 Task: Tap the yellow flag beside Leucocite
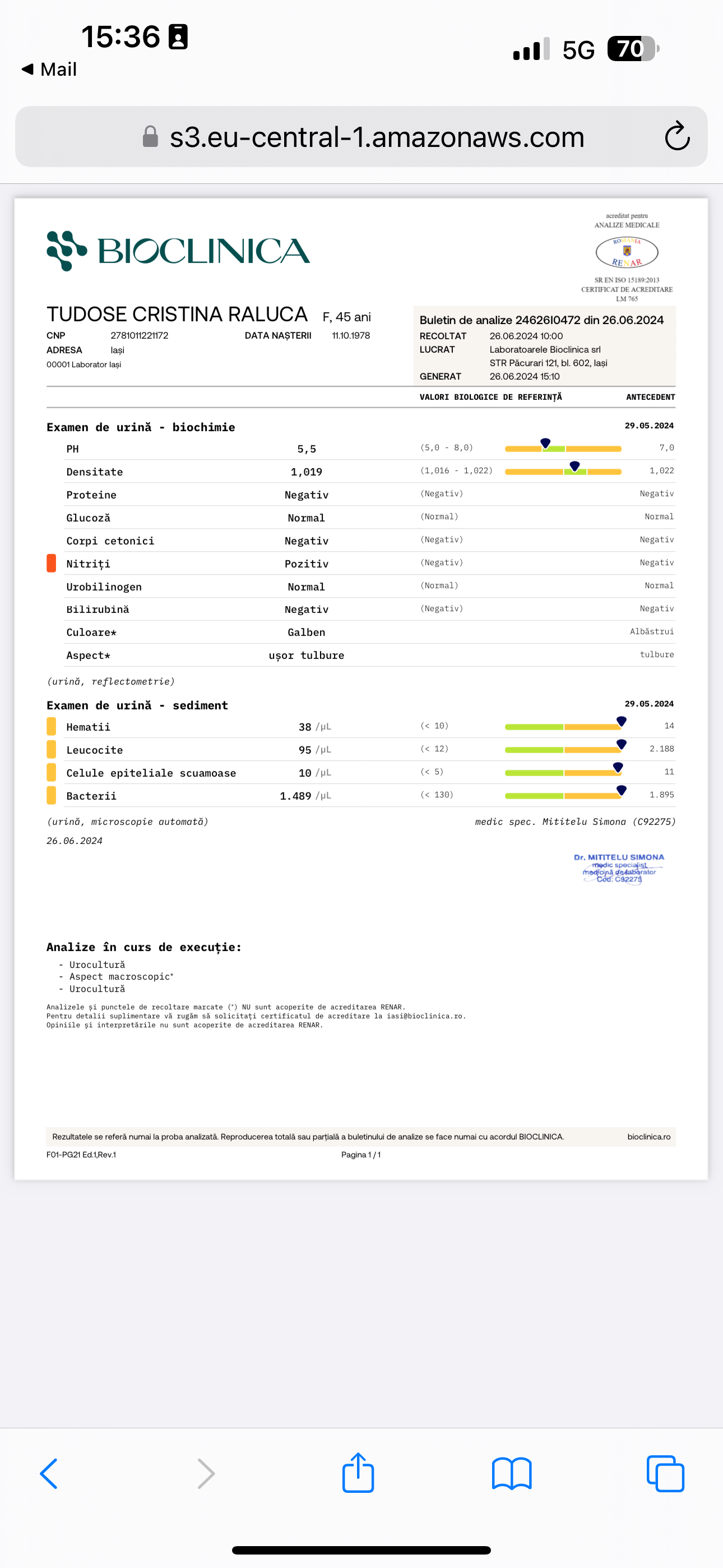click(51, 749)
